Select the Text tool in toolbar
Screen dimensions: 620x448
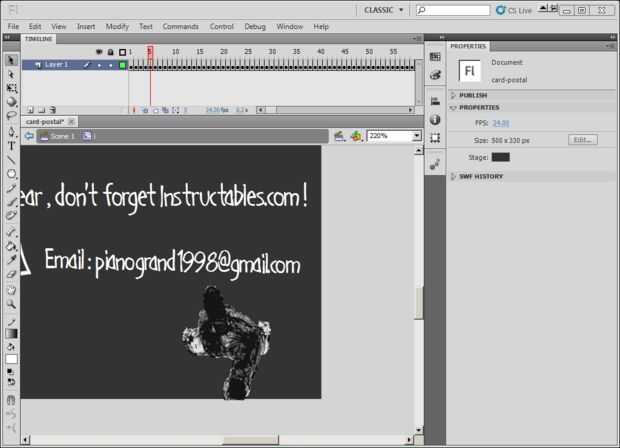point(11,146)
